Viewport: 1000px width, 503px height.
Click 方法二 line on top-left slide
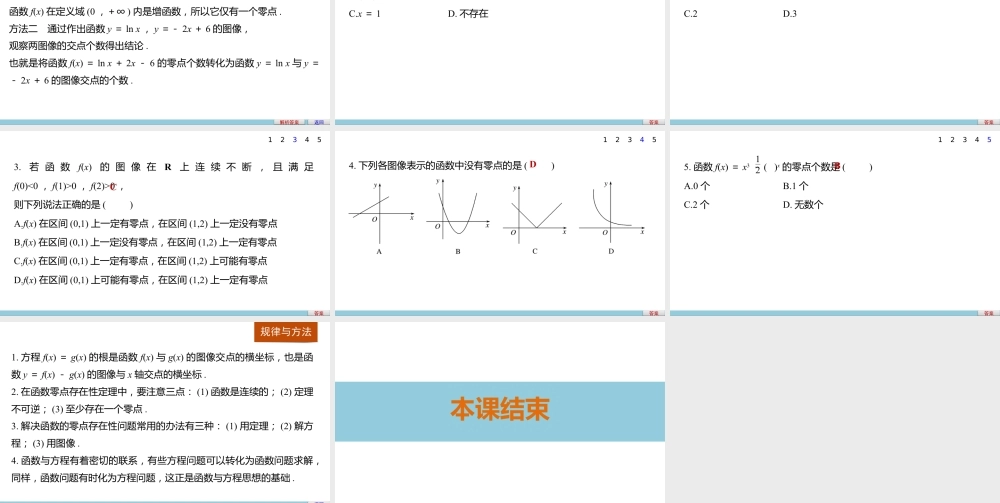128,29
